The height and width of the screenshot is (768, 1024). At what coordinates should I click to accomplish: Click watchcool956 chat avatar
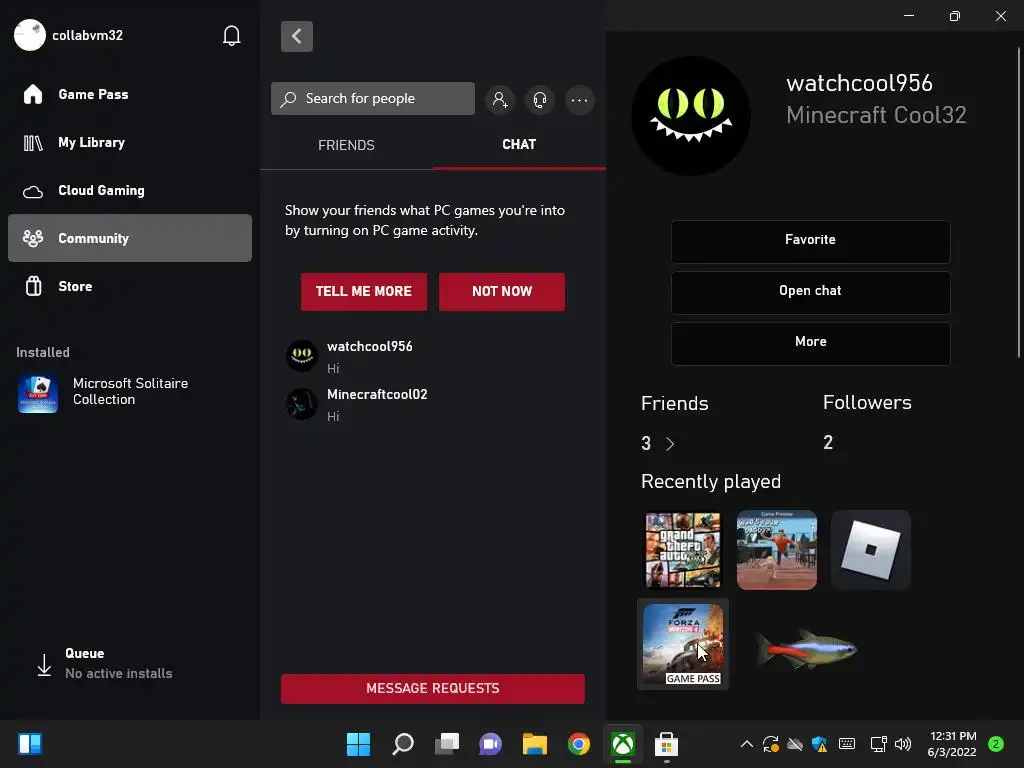click(x=302, y=356)
